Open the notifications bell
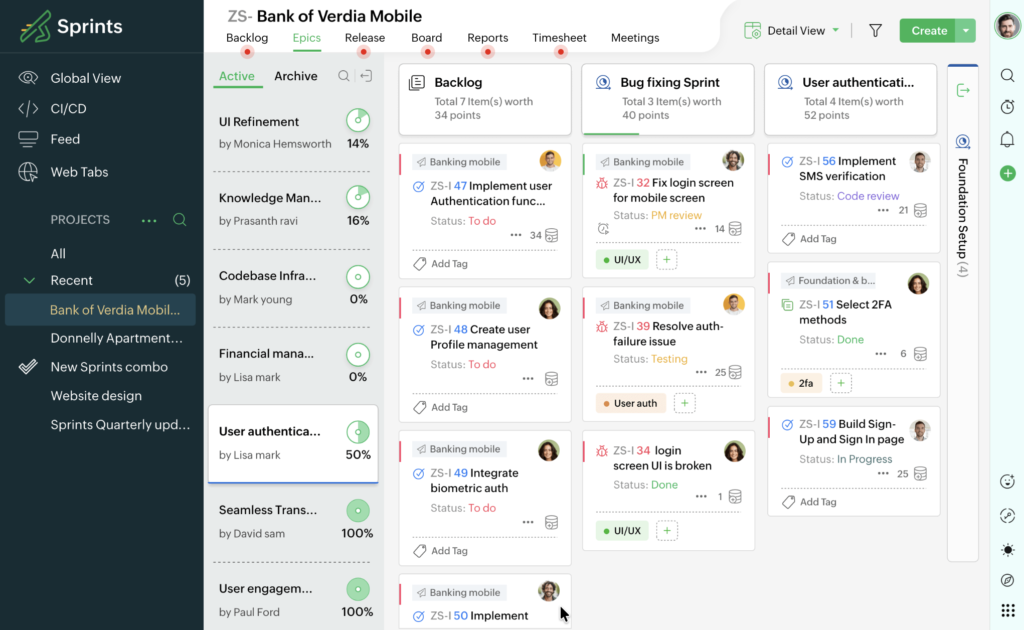Image resolution: width=1024 pixels, height=630 pixels. [x=1008, y=140]
